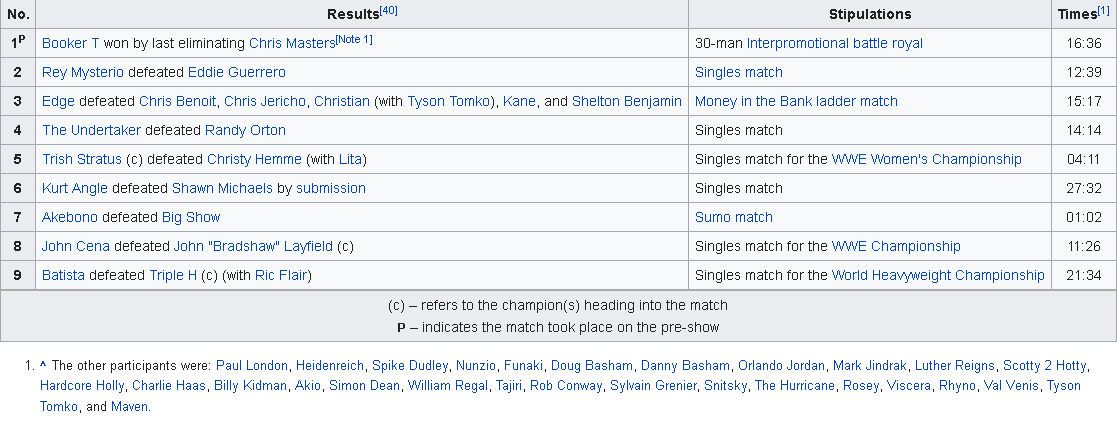
Task: Click the Note 1 superscript reference
Action: point(354,39)
